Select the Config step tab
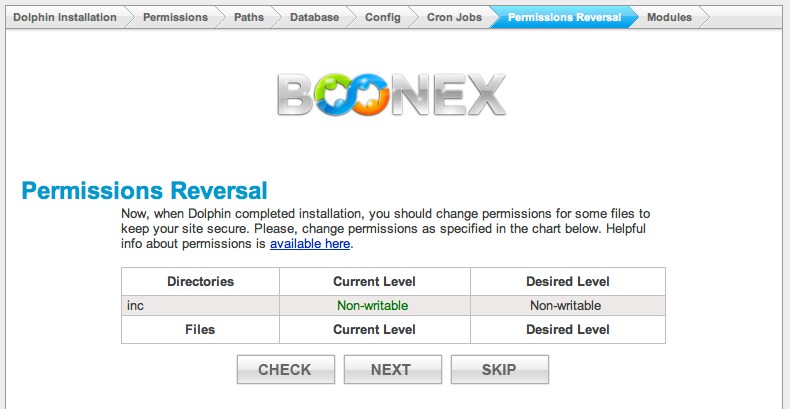 point(383,17)
